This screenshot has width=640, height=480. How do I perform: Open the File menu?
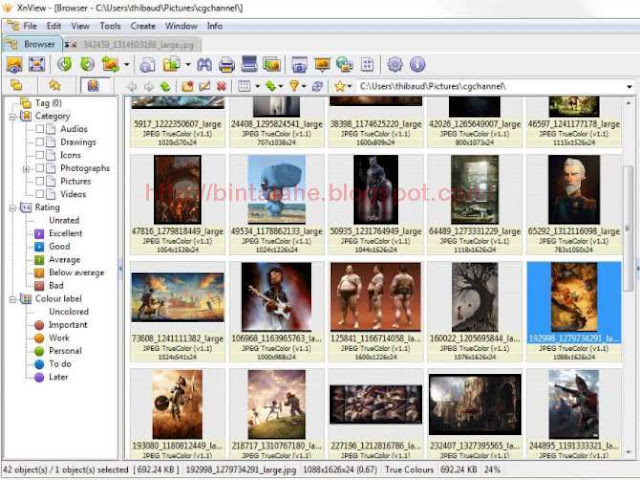click(30, 26)
